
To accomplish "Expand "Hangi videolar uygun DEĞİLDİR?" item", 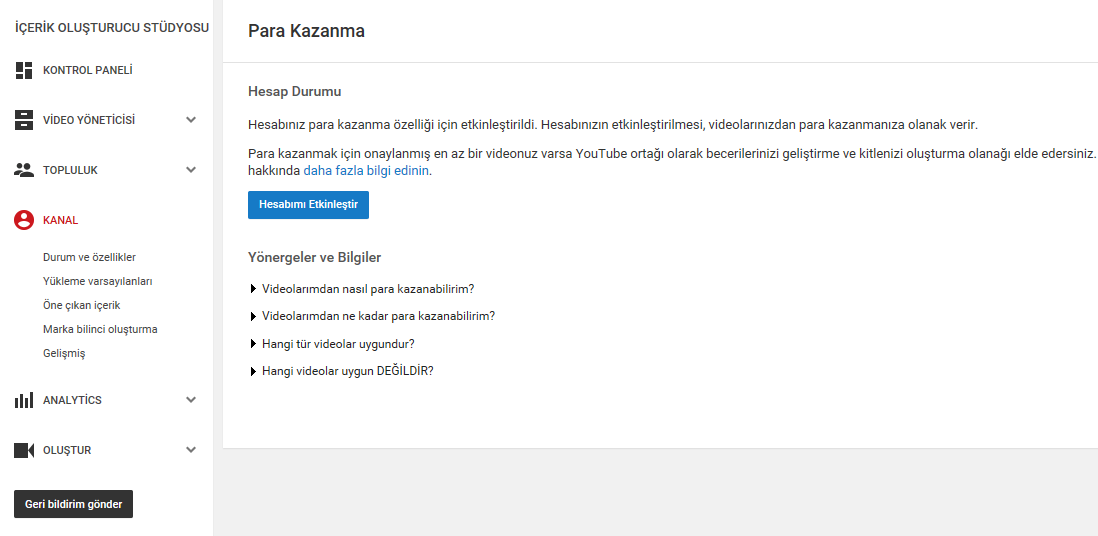I will coord(342,371).
